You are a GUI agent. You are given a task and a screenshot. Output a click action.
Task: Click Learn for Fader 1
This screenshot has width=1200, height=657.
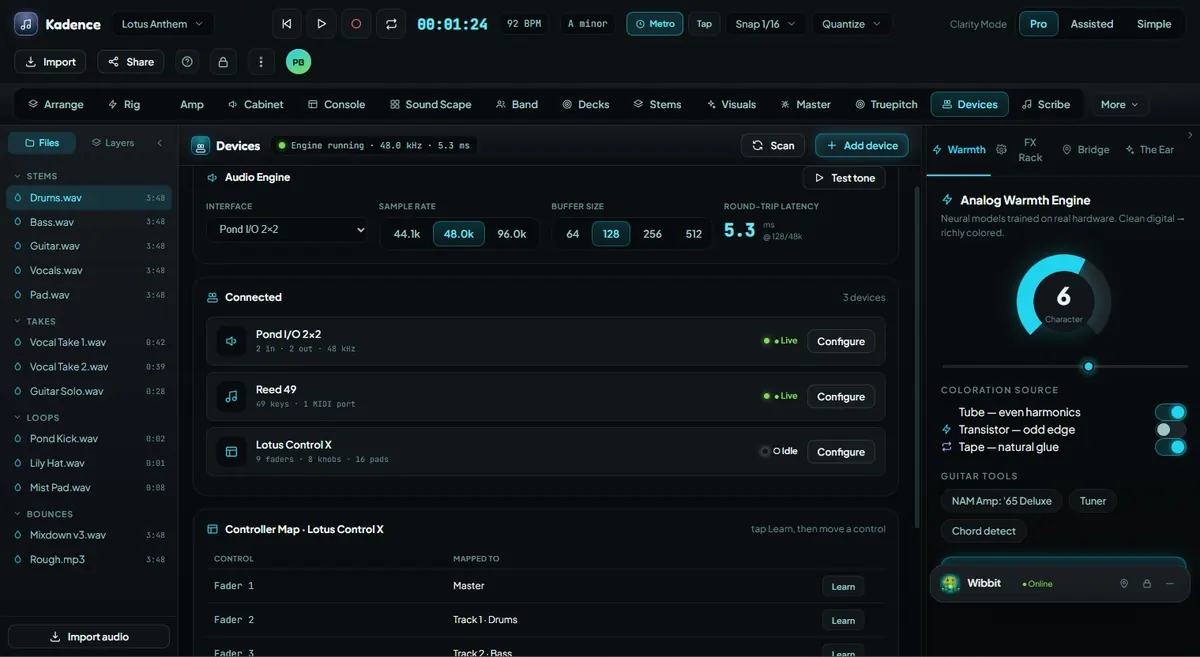coord(843,587)
